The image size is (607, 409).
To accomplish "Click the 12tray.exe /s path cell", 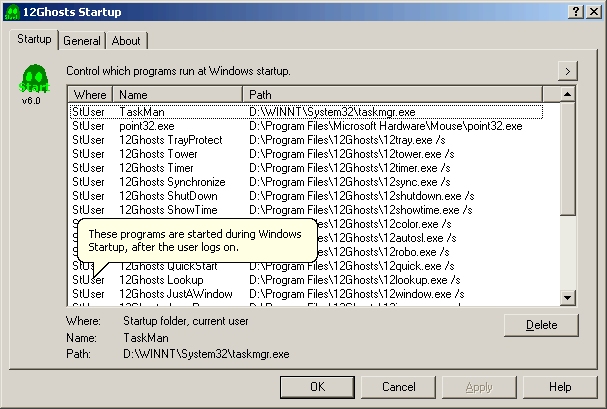I will tap(347, 140).
